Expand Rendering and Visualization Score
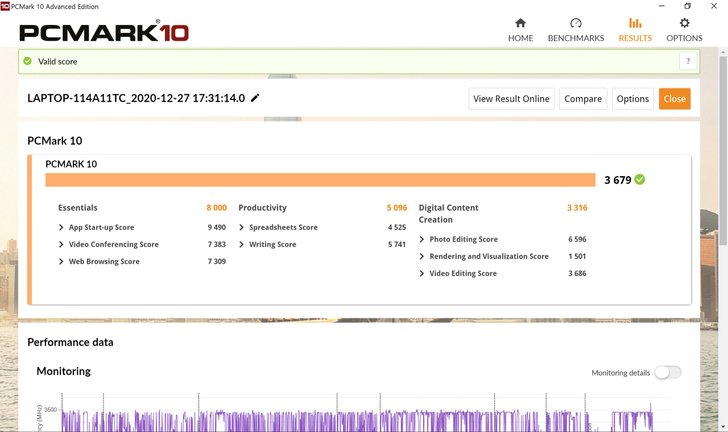The image size is (728, 432). [x=422, y=256]
